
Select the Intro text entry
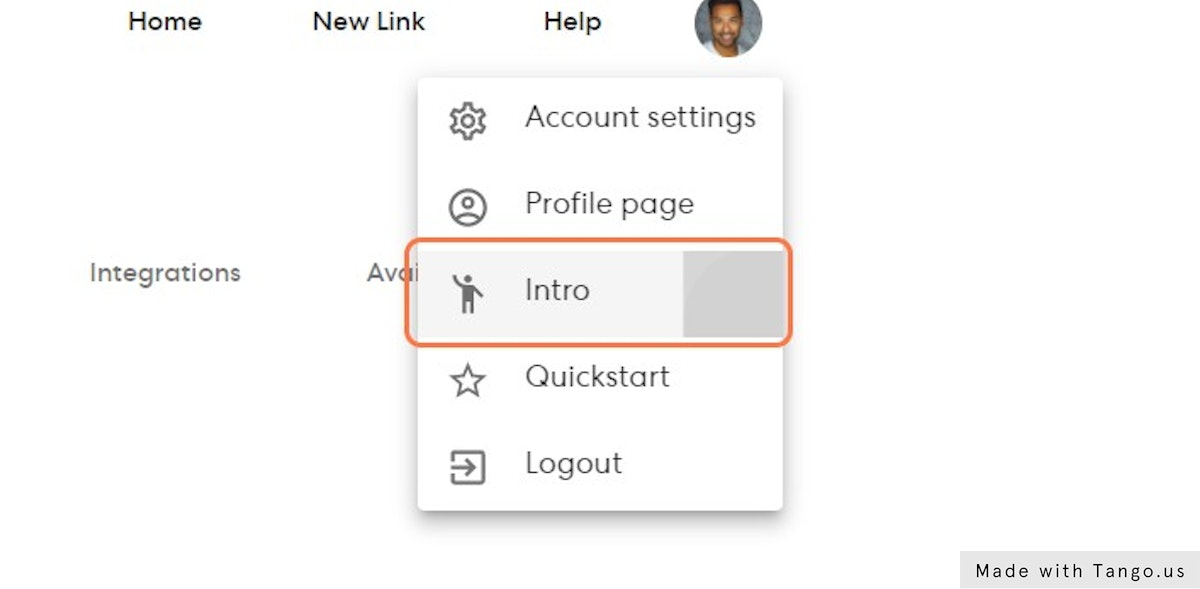click(x=557, y=291)
